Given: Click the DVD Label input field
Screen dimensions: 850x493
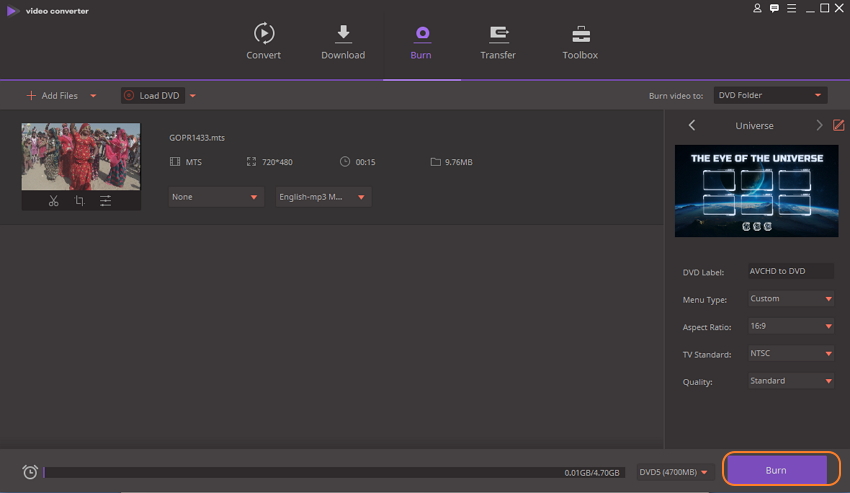Looking at the screenshot, I should click(789, 271).
